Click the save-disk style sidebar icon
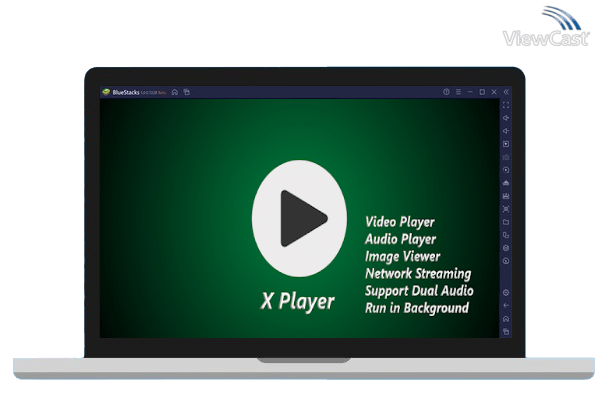This screenshot has width=602, height=414. pos(506,196)
